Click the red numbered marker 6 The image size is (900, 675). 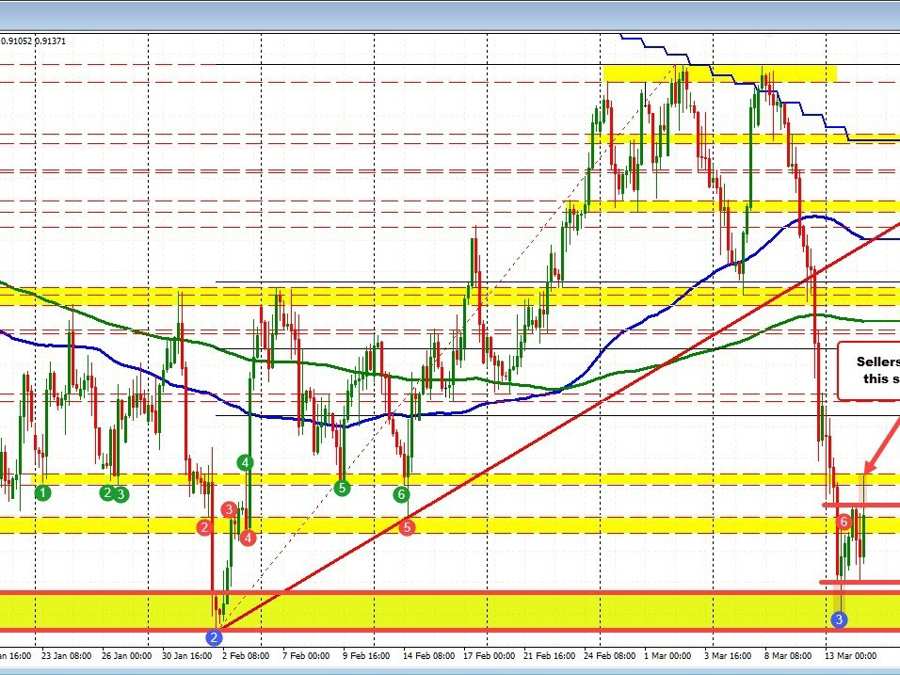pyautogui.click(x=842, y=521)
